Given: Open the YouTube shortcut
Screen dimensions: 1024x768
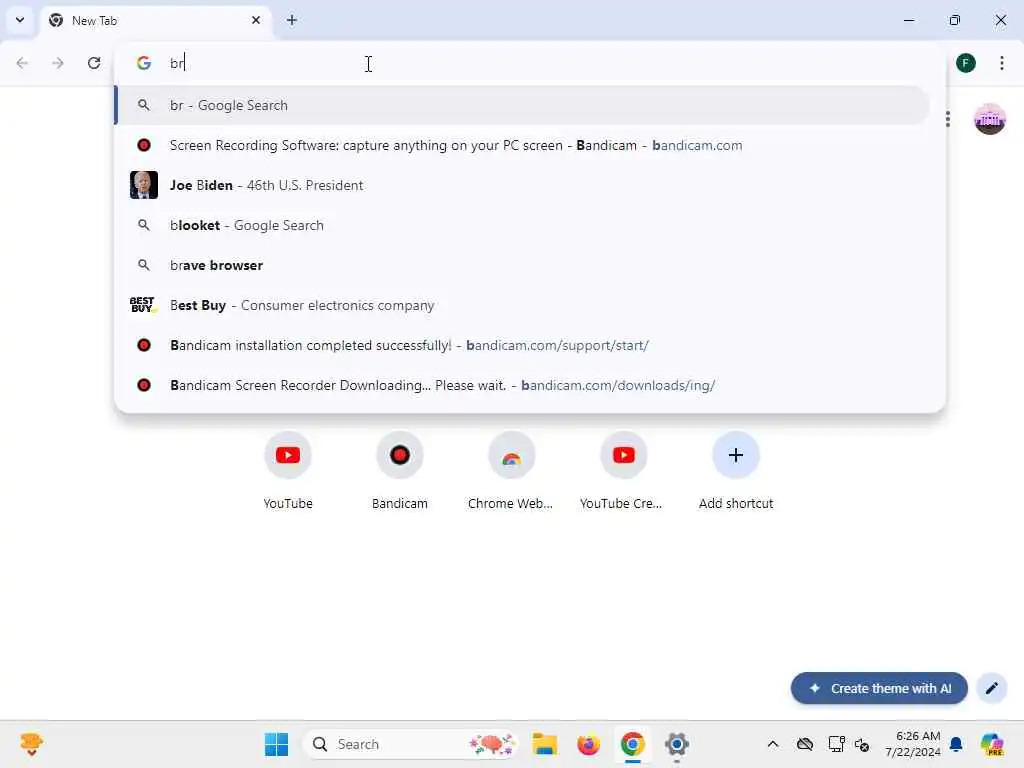Looking at the screenshot, I should (x=288, y=471).
